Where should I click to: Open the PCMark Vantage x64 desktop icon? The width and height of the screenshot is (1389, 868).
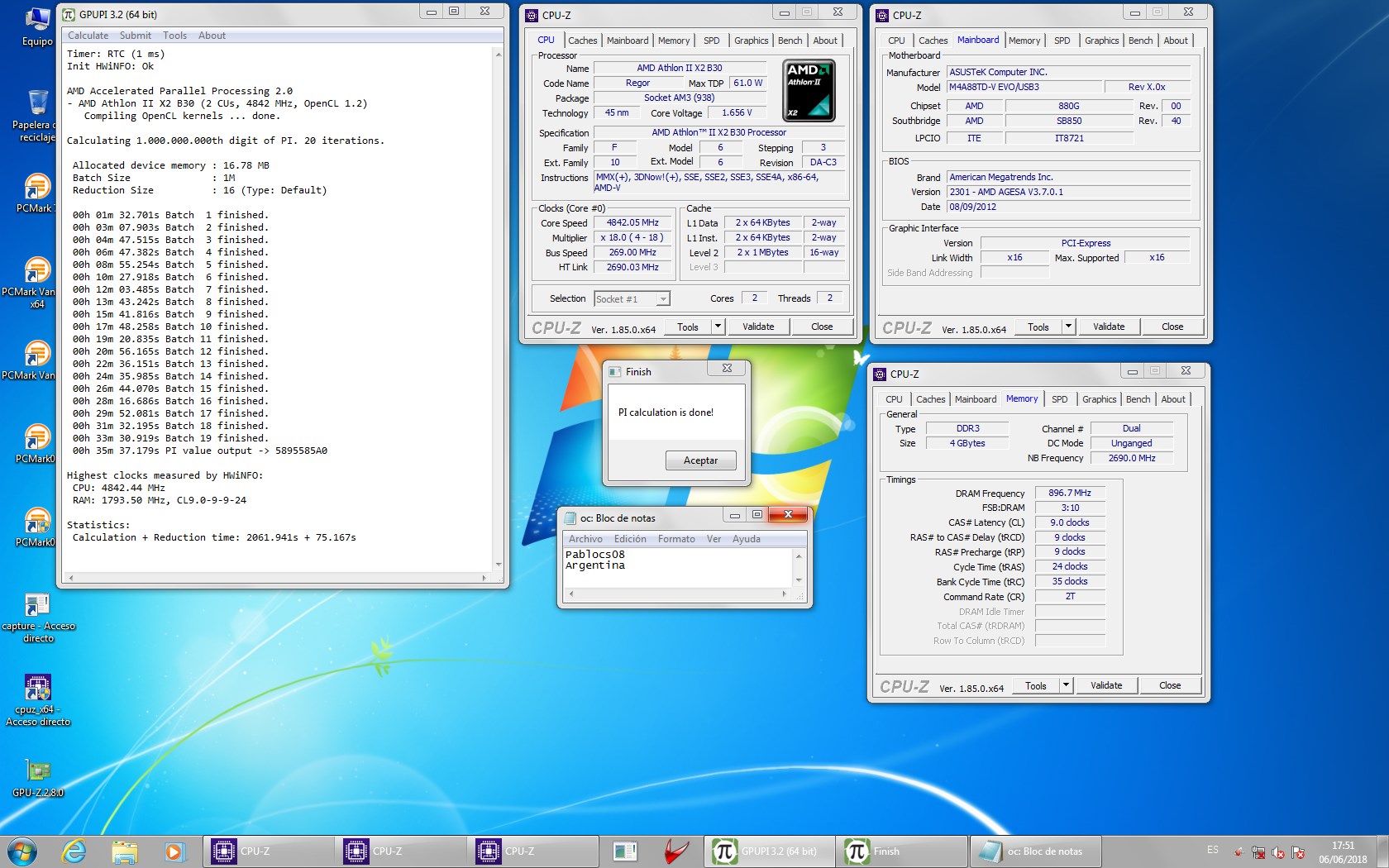point(36,283)
